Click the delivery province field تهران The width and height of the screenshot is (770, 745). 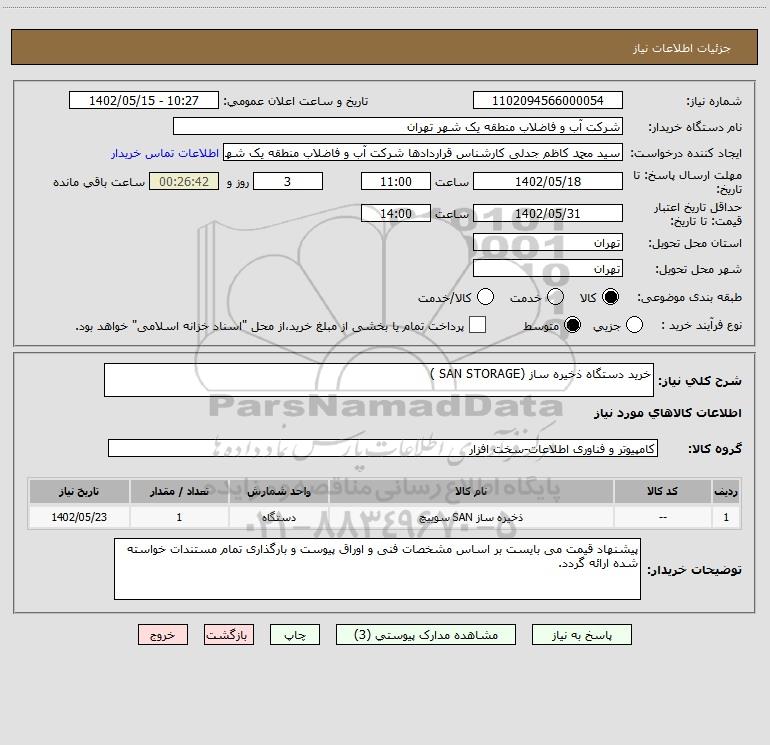pos(548,242)
